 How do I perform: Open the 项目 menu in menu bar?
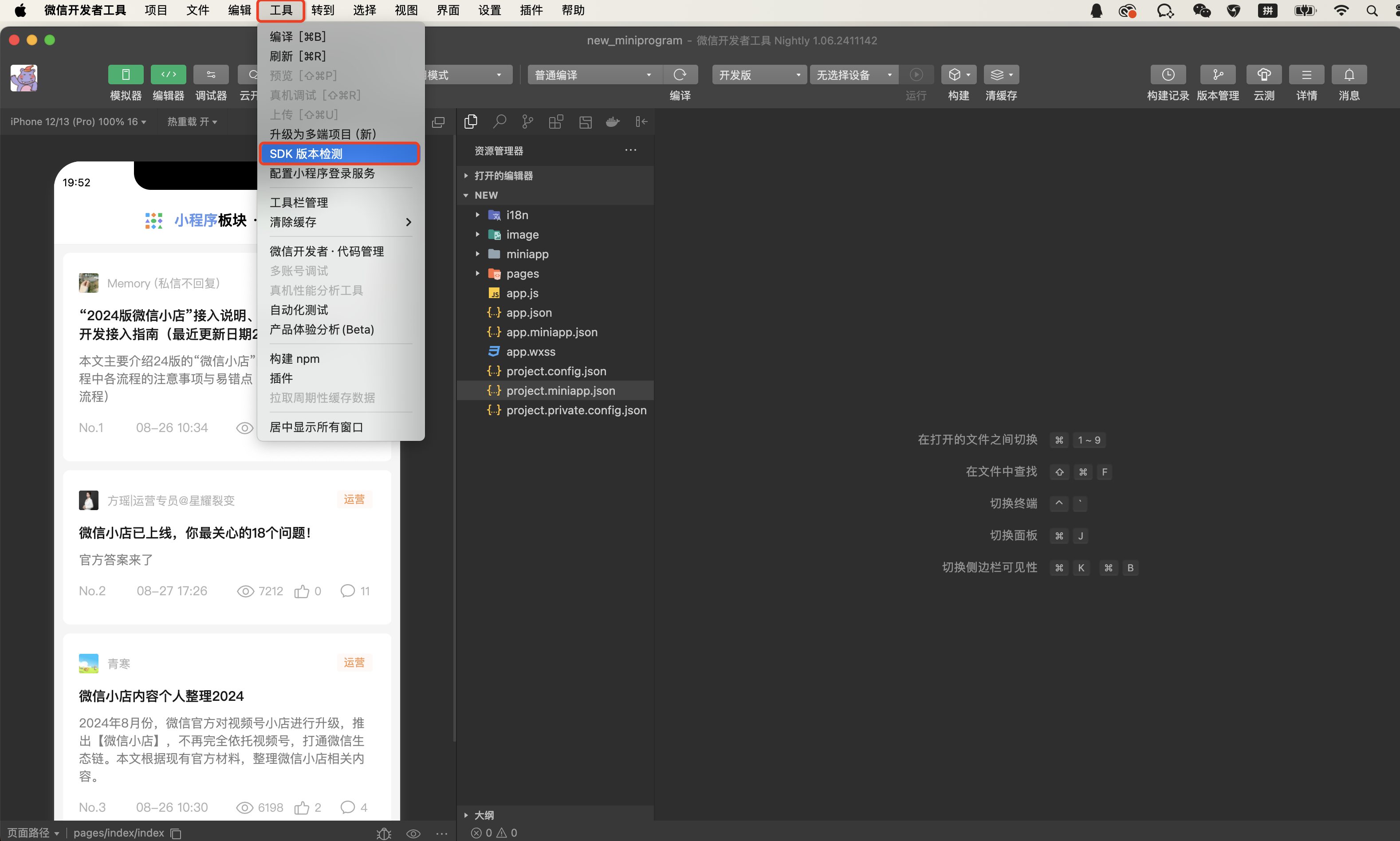point(156,10)
